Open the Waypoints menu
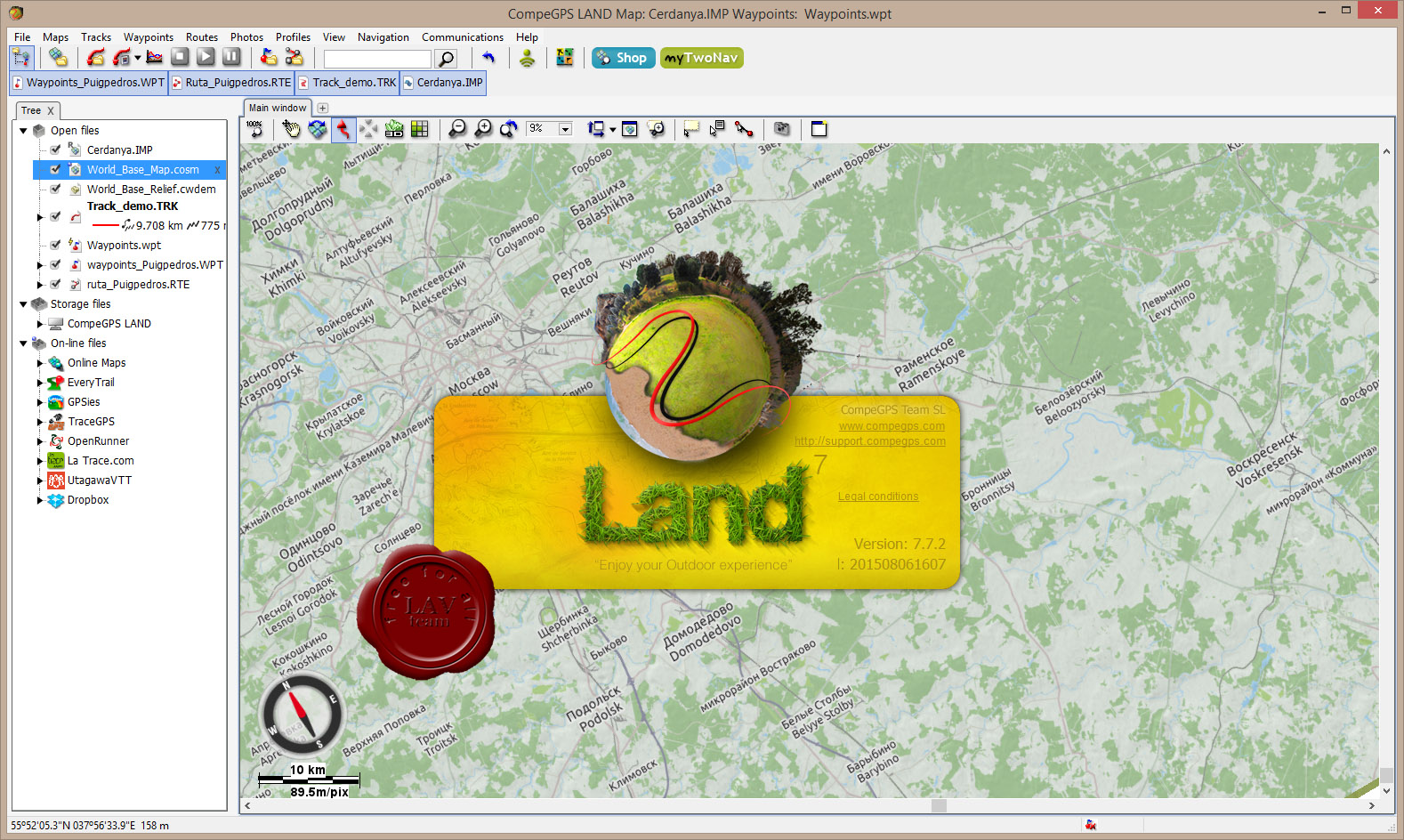The height and width of the screenshot is (840, 1404). pyautogui.click(x=149, y=37)
